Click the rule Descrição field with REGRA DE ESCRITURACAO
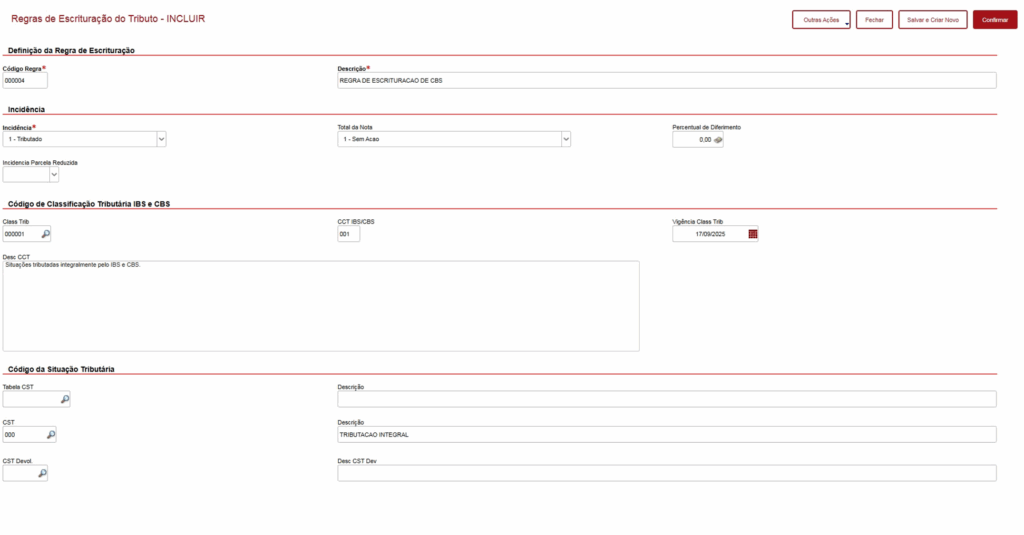 point(667,80)
